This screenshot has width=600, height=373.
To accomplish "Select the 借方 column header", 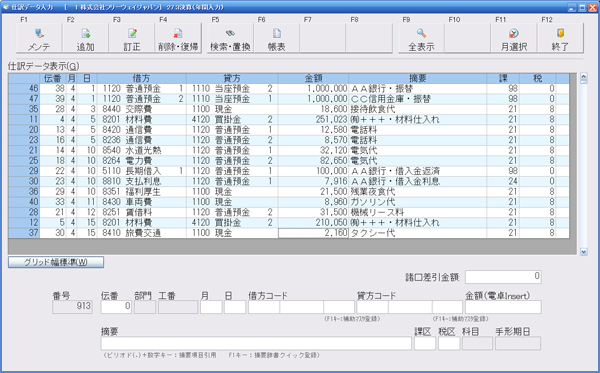I will coord(142,78).
